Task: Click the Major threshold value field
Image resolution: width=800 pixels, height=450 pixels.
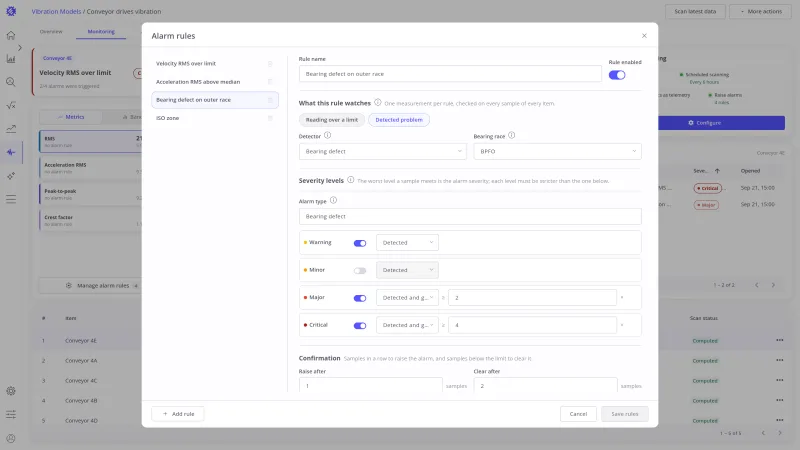Action: pyautogui.click(x=532, y=297)
